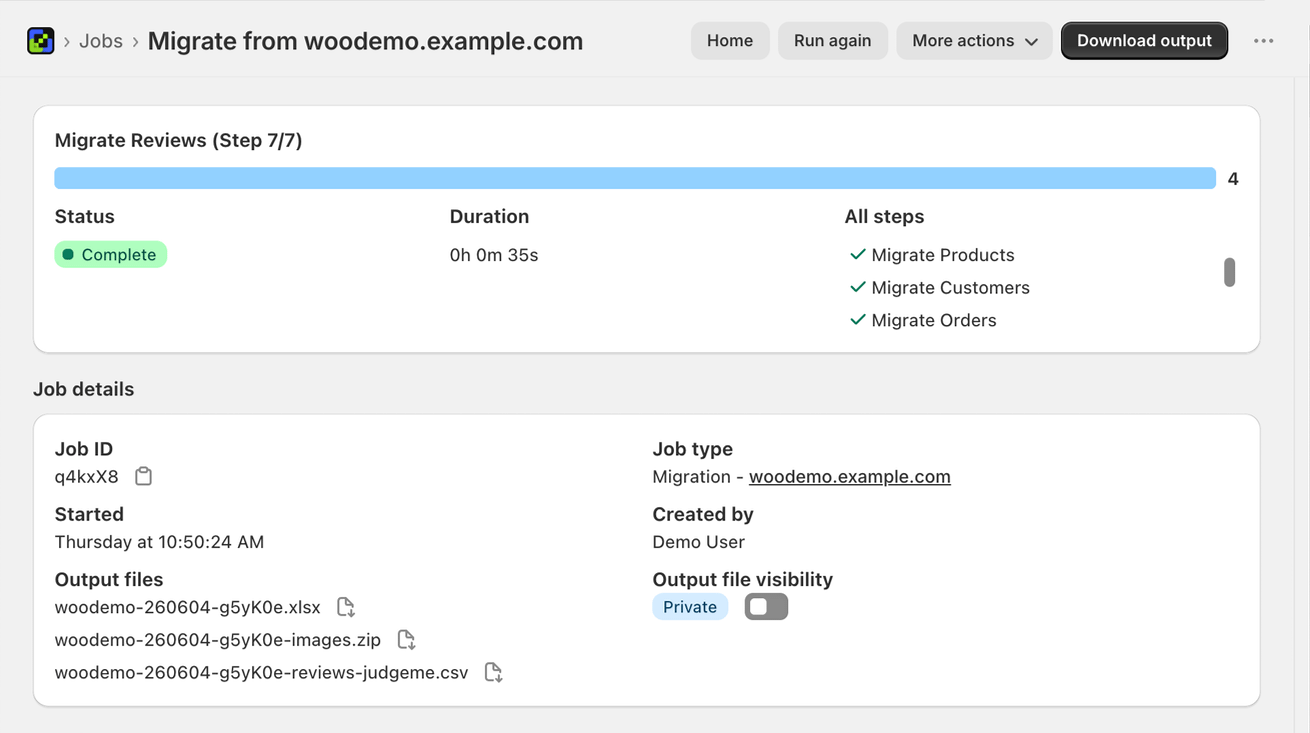Expand the More actions dropdown
Viewport: 1310px width, 733px height.
(x=974, y=41)
